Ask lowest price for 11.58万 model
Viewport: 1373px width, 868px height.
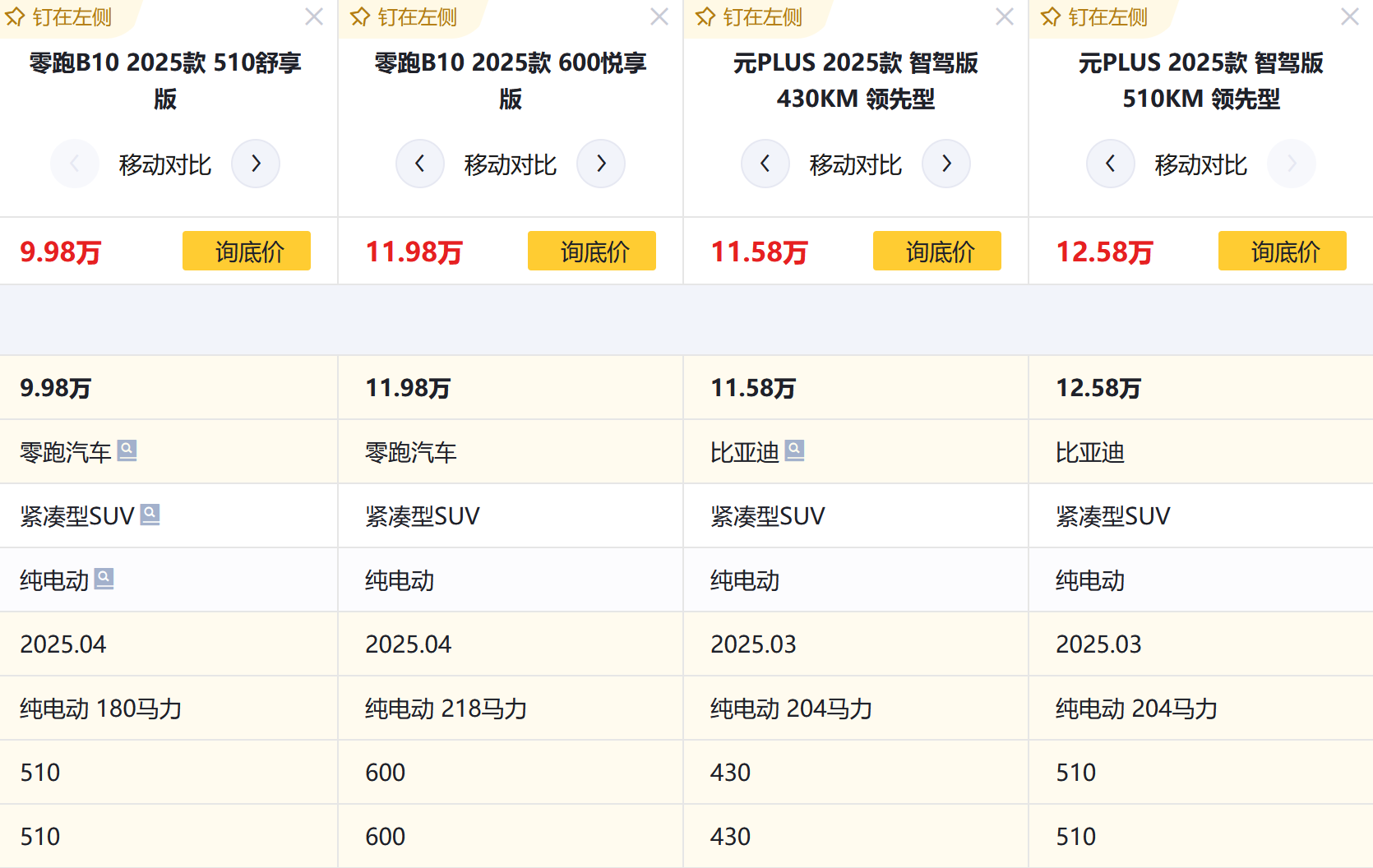[937, 251]
